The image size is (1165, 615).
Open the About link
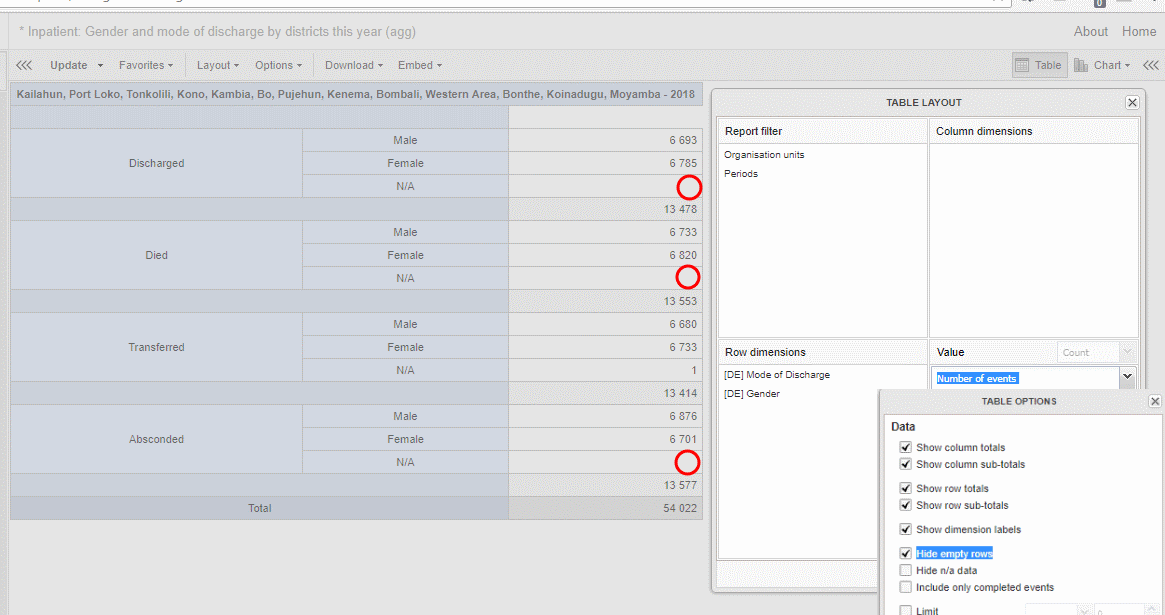coord(1090,31)
